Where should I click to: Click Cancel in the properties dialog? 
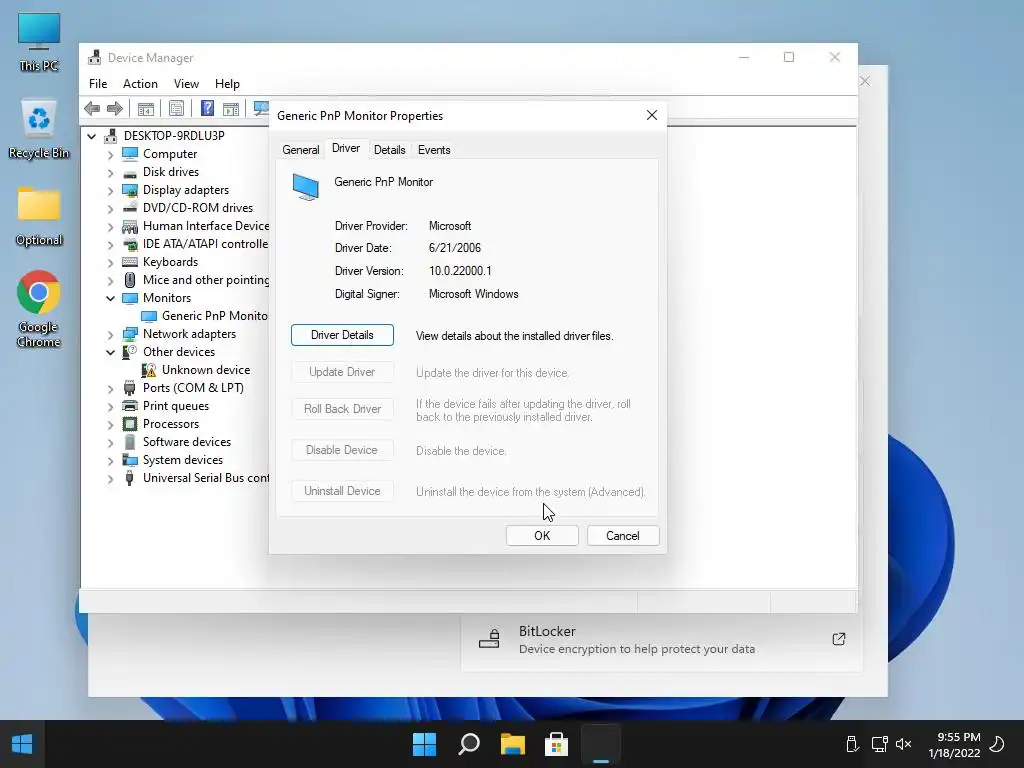tap(623, 536)
